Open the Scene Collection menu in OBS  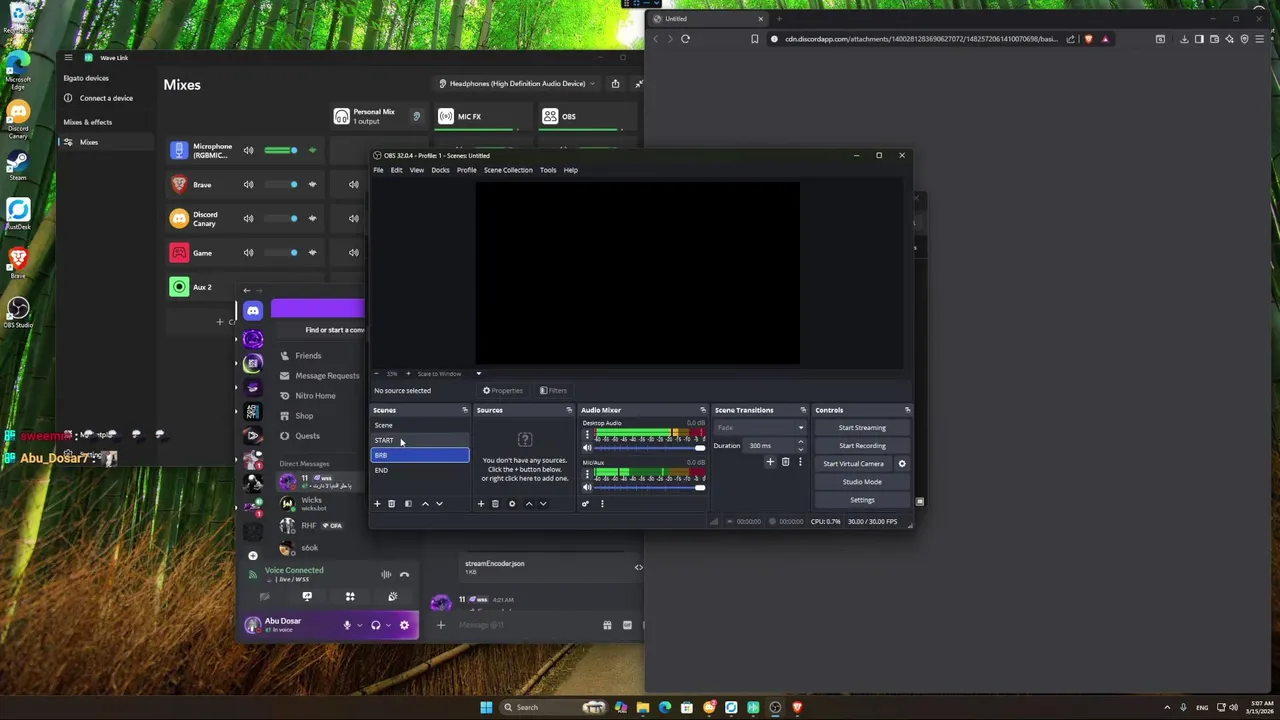click(508, 170)
